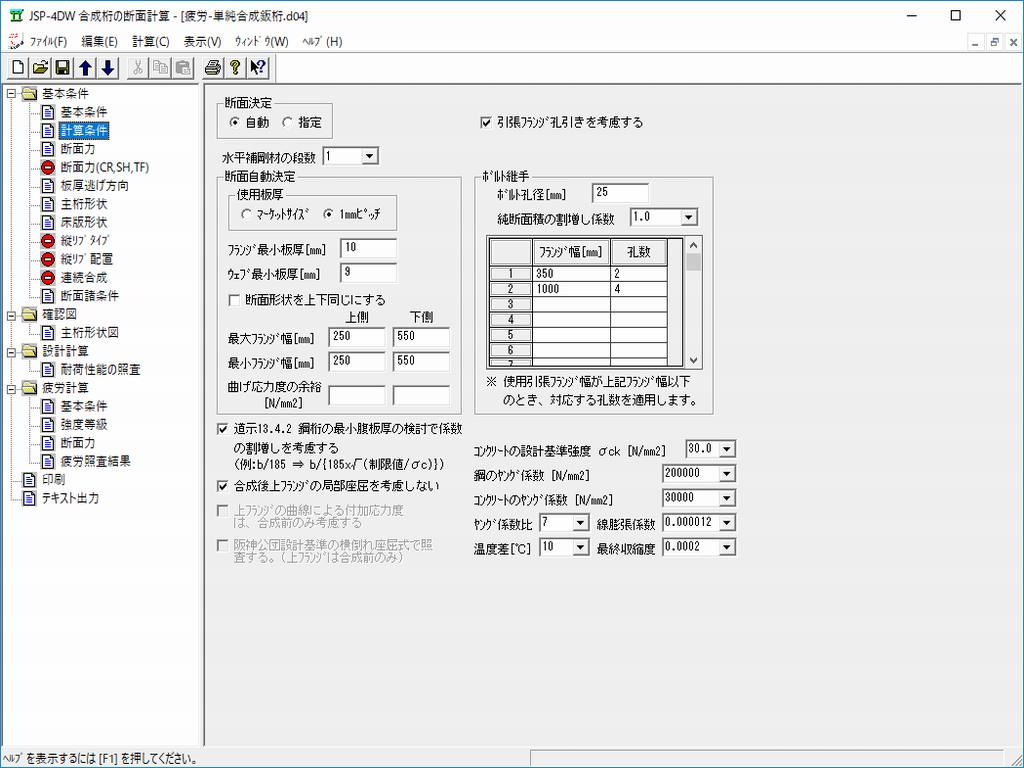Open テキスト出力 in the tree
Screen dimensions: 1024x768
(x=69, y=498)
